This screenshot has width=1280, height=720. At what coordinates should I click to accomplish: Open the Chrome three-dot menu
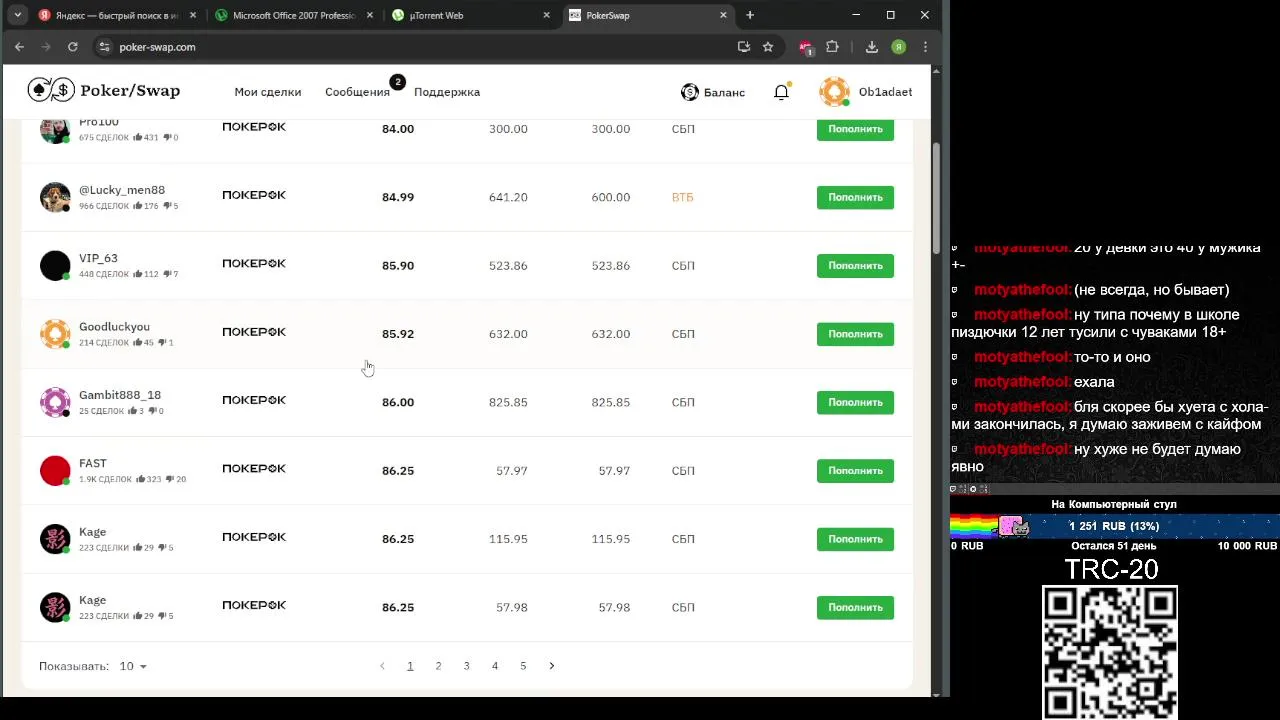925,47
